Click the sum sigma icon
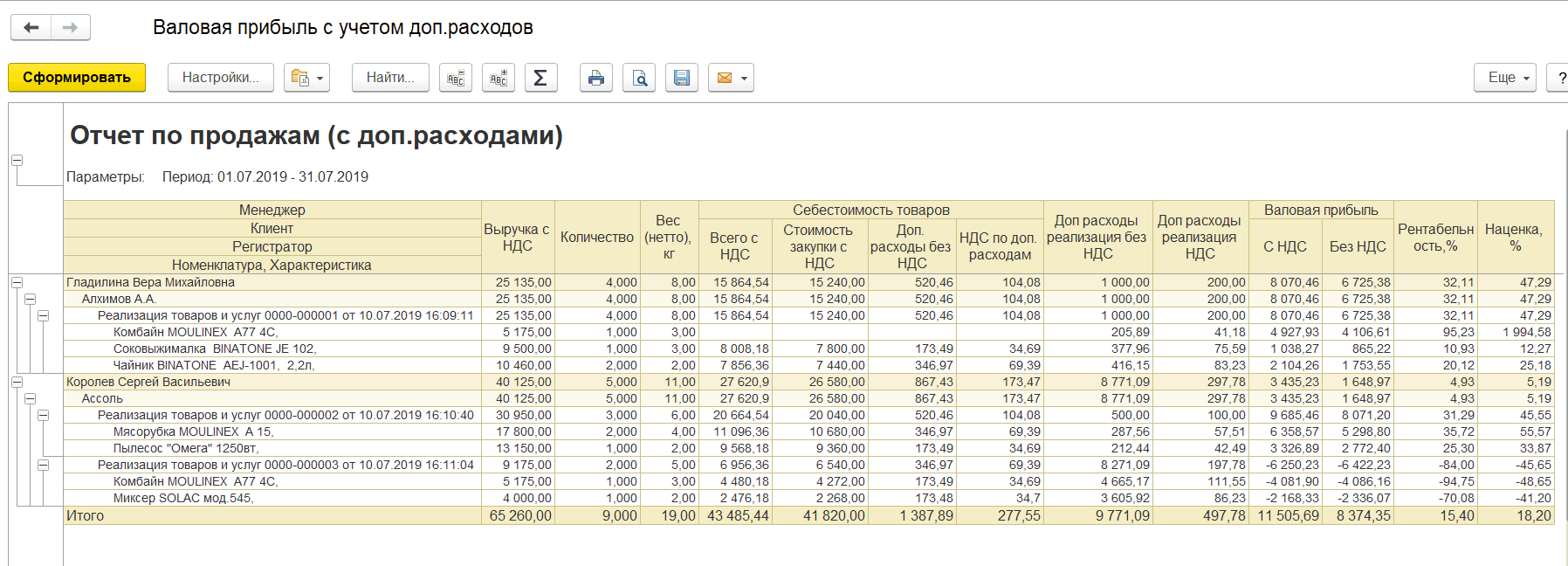This screenshot has height=566, width=1568. coord(541,78)
